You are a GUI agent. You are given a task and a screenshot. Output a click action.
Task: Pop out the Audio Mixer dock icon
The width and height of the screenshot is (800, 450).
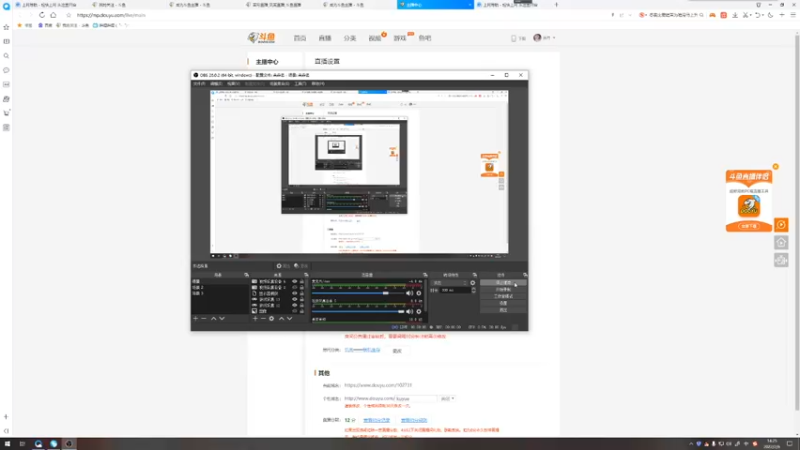point(425,275)
